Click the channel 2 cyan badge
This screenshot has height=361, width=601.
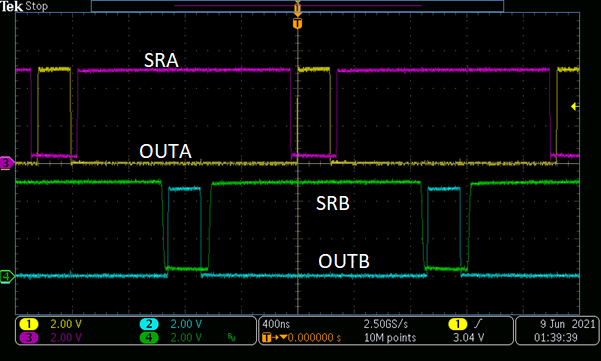point(149,324)
